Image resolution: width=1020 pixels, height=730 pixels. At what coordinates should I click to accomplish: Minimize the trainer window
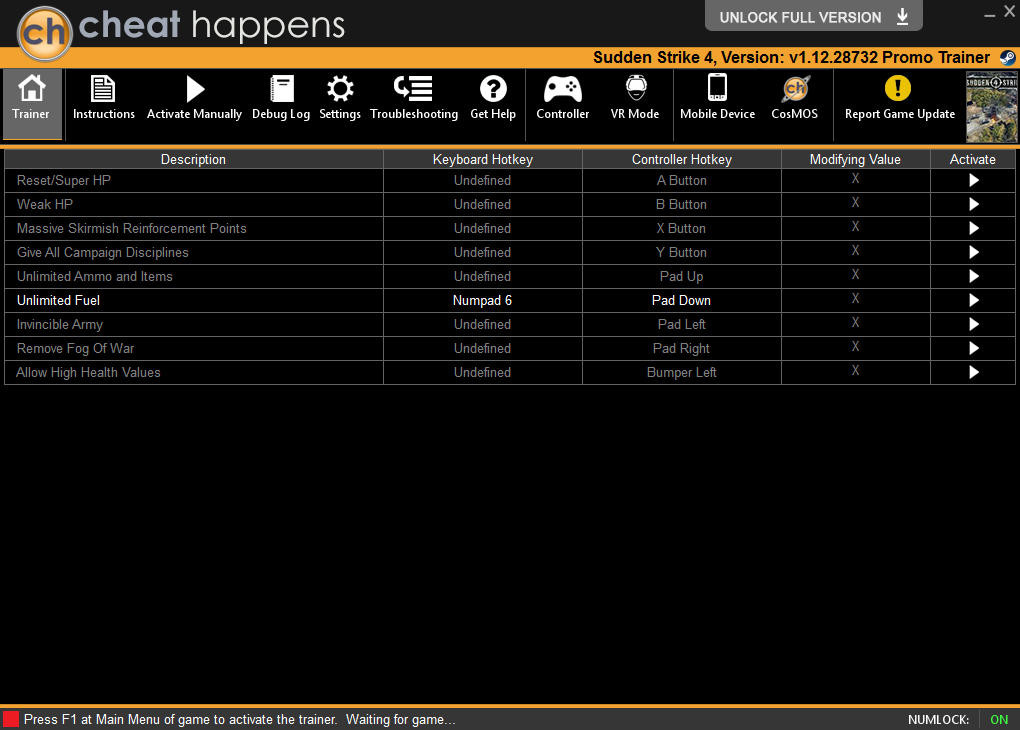pos(989,14)
